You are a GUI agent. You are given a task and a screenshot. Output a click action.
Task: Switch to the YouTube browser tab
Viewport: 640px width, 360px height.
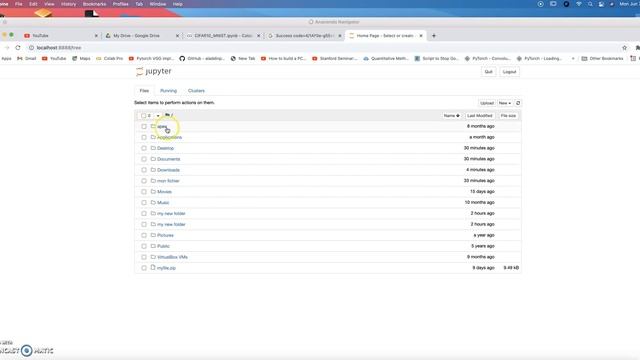pos(61,36)
